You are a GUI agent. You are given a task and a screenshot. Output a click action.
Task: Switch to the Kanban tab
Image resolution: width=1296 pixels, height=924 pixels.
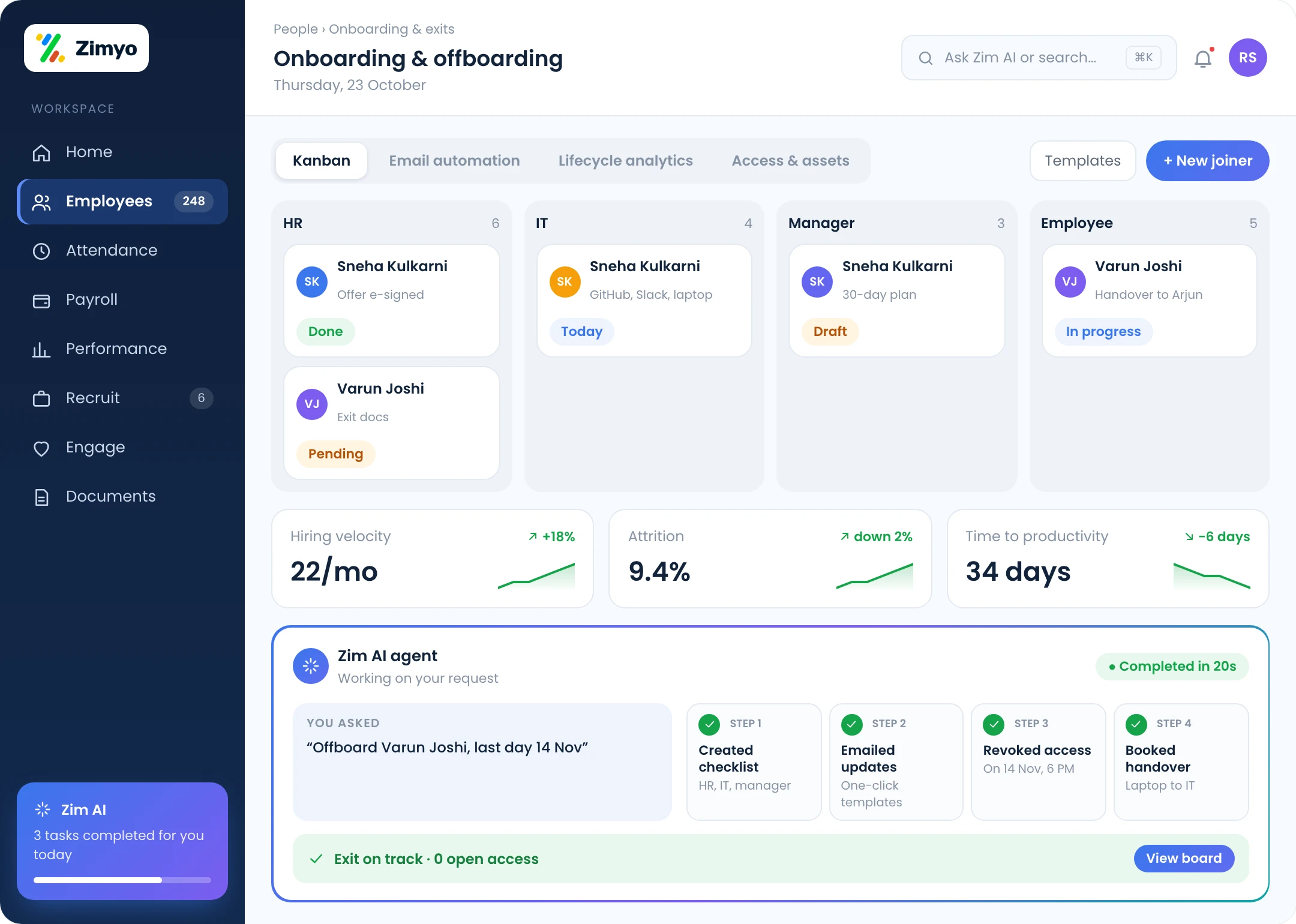[322, 161]
